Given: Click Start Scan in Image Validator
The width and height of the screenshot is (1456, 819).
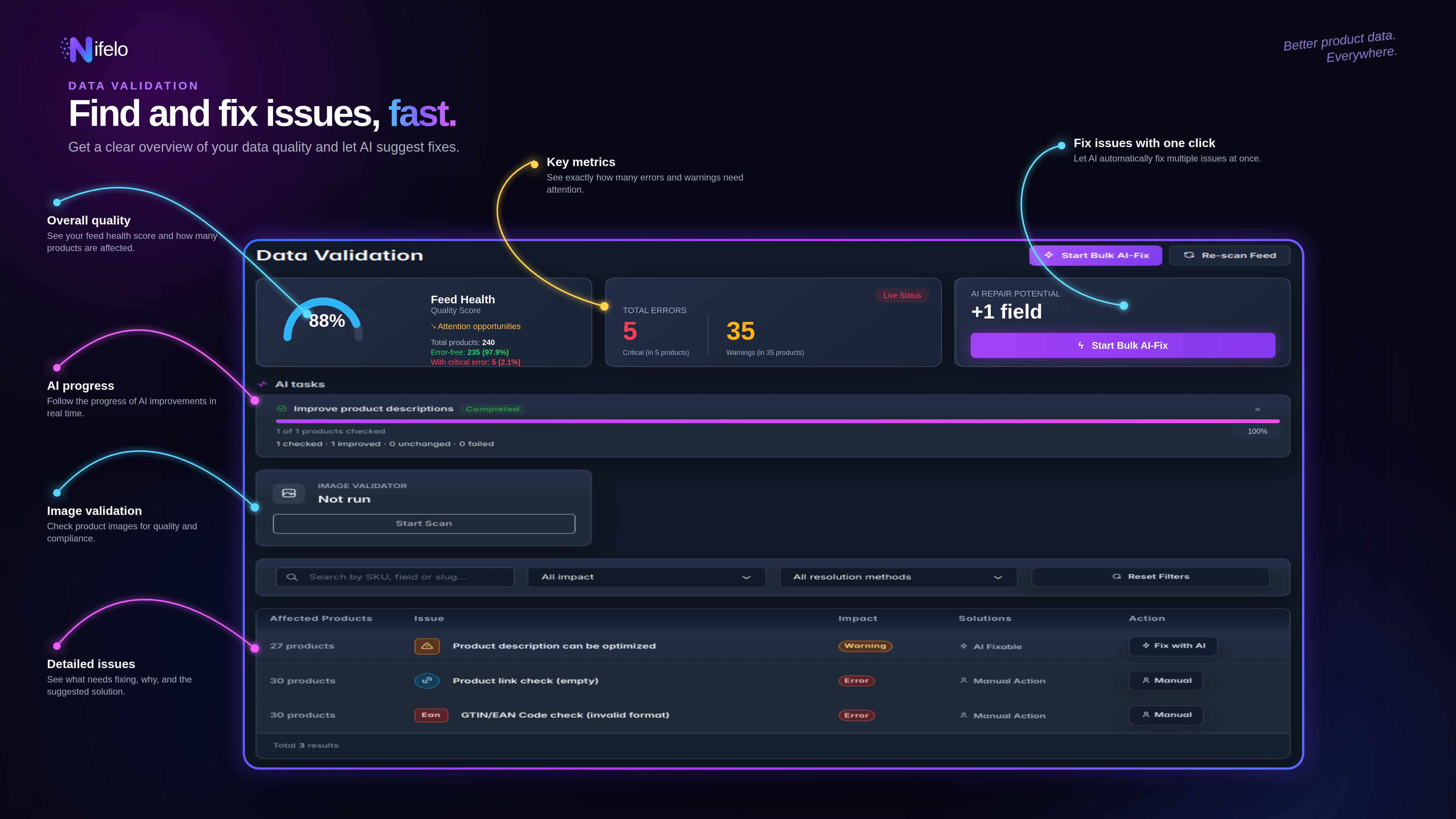Looking at the screenshot, I should 424,523.
